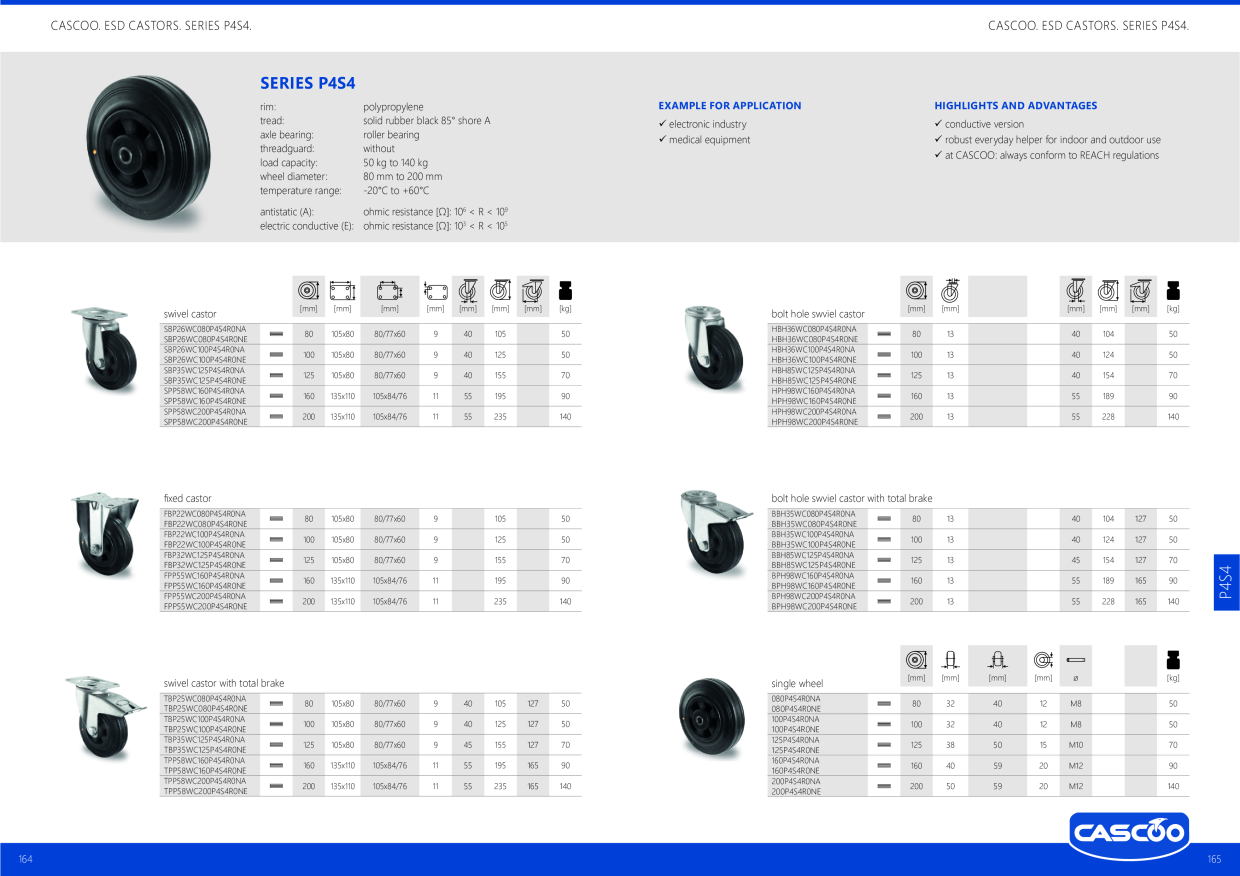Click total height icon in bolt hole castor header
The image size is (1240, 876).
click(1108, 291)
